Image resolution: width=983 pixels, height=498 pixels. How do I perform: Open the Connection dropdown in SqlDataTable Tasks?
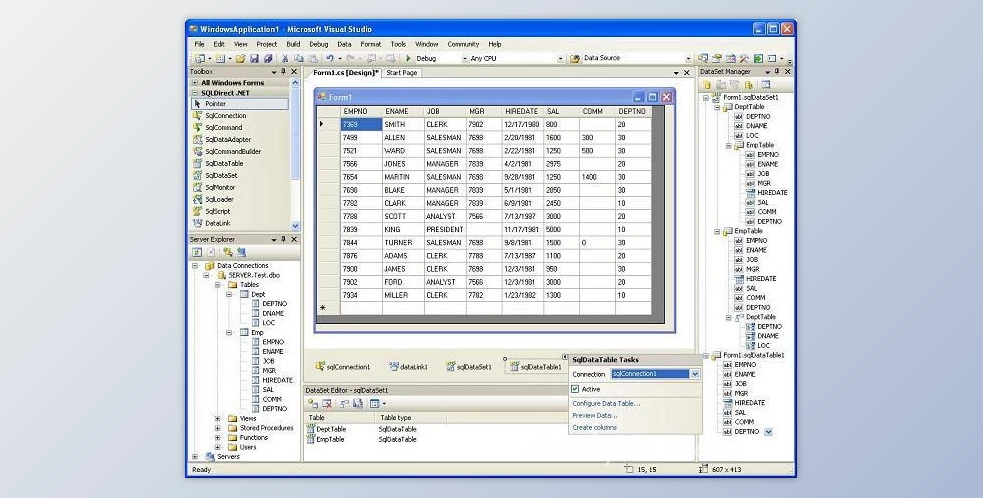pyautogui.click(x=695, y=374)
